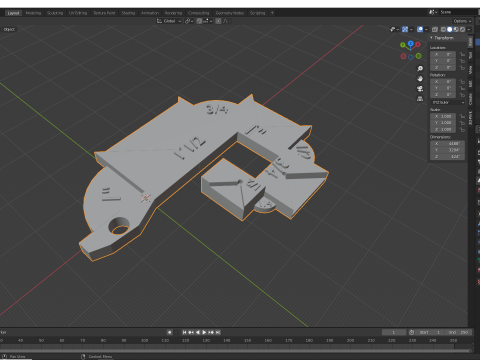The width and height of the screenshot is (480, 360).
Task: Open the proportional editing falloff dropdown
Action: [227, 21]
